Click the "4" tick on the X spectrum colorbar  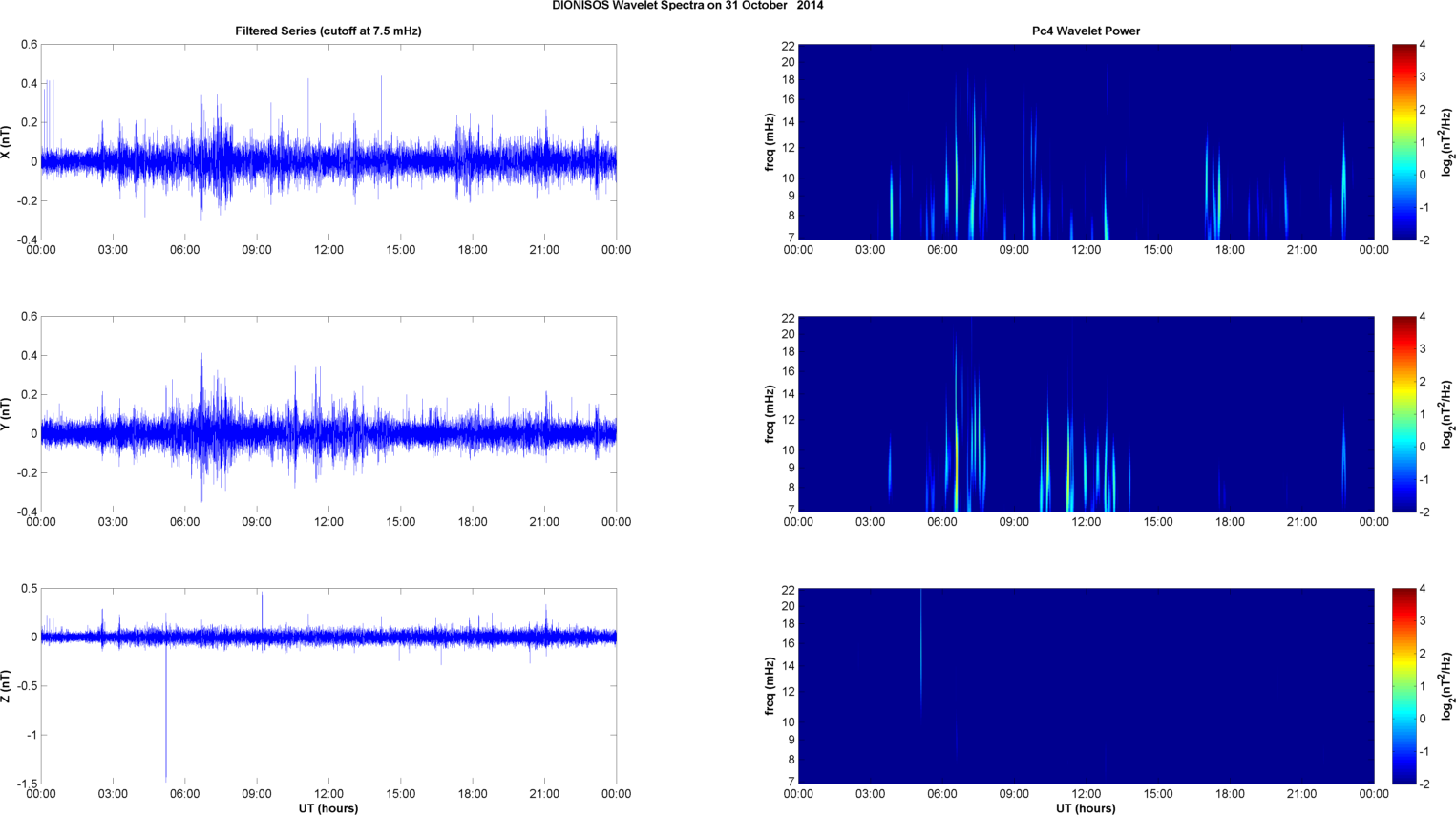[x=1423, y=45]
